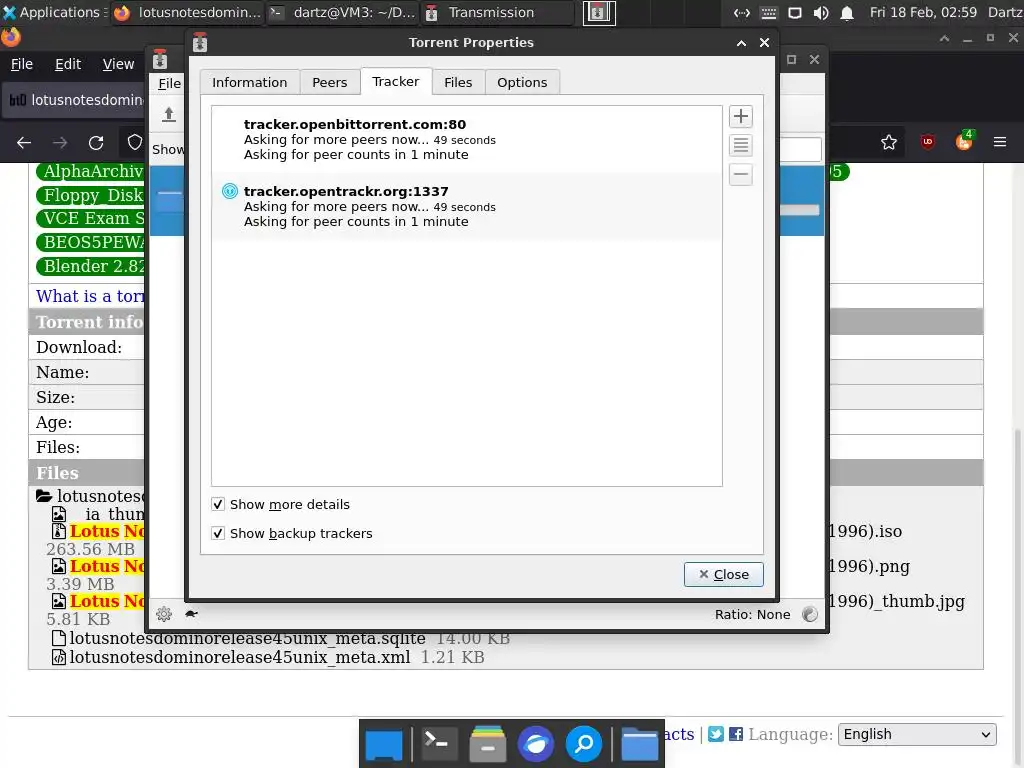The image size is (1024, 768).
Task: Open the Floppy_Disk green tag link
Action: [90, 195]
